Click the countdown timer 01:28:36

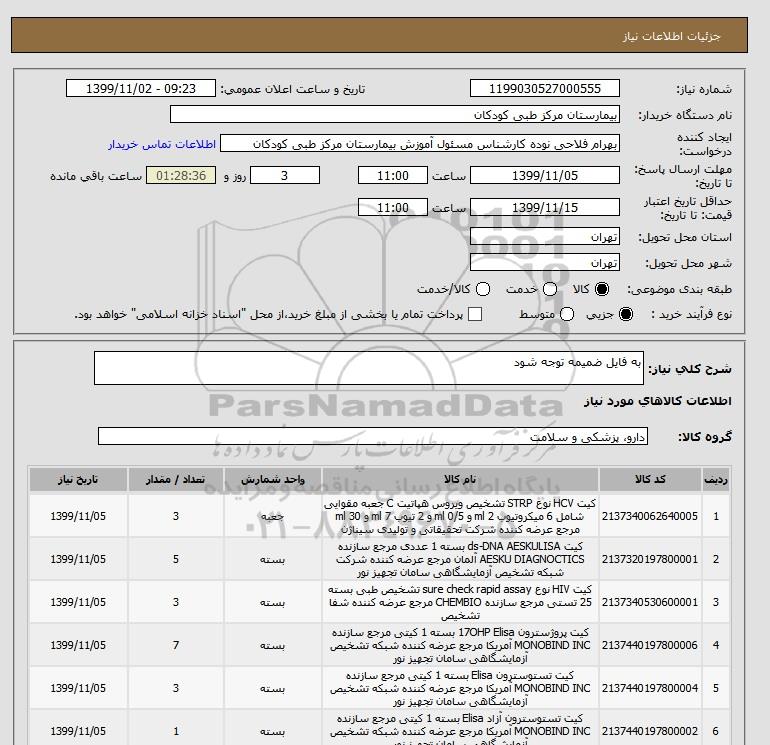181,175
